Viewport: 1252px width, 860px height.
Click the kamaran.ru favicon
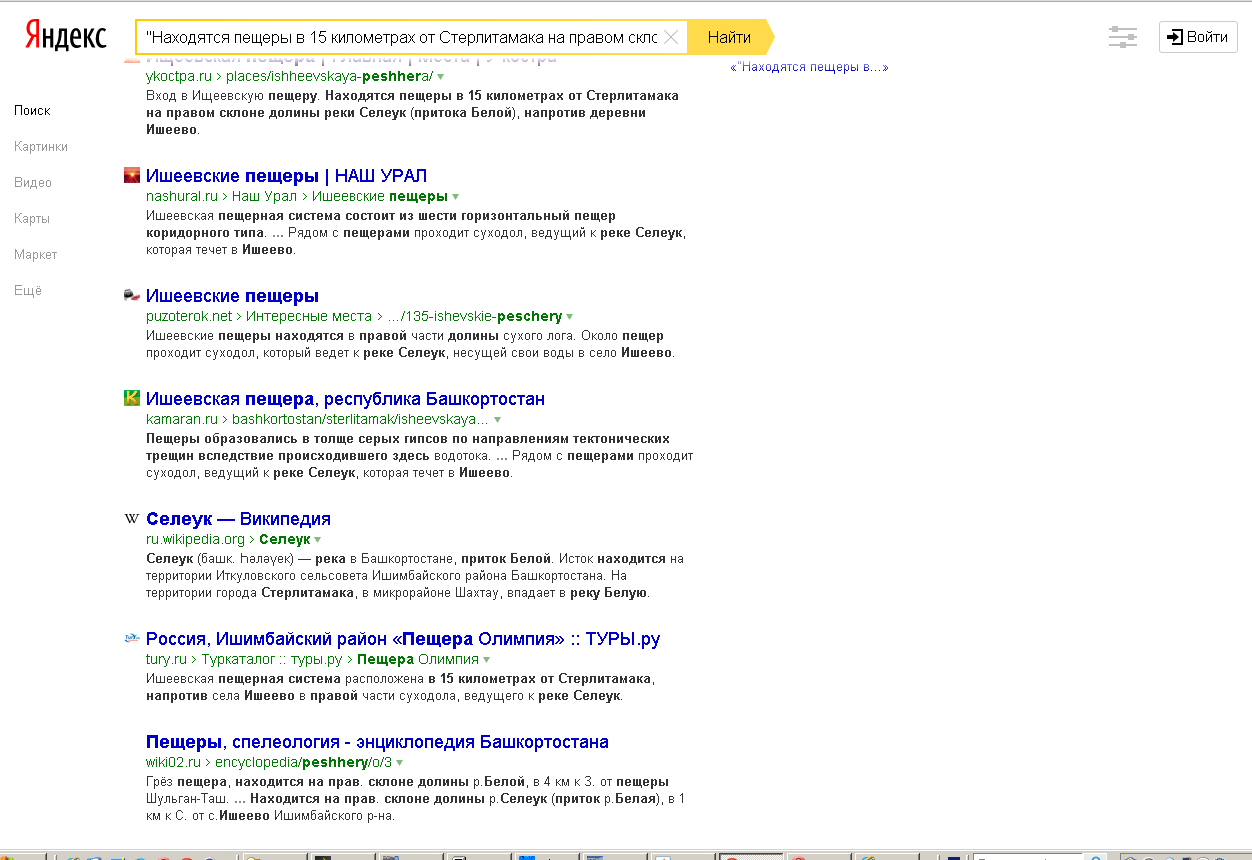(132, 398)
